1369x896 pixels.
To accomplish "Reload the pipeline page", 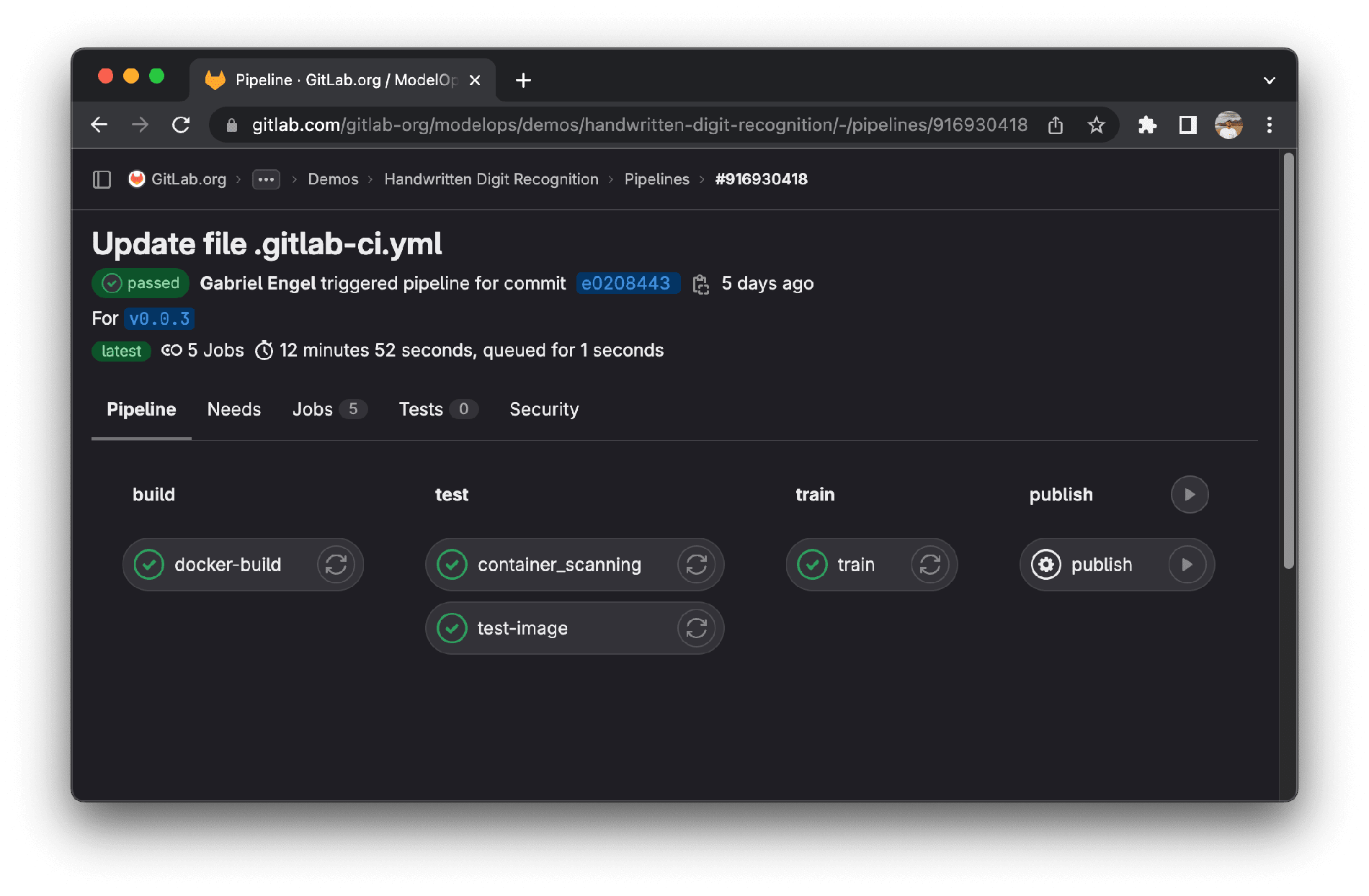I will tap(181, 125).
